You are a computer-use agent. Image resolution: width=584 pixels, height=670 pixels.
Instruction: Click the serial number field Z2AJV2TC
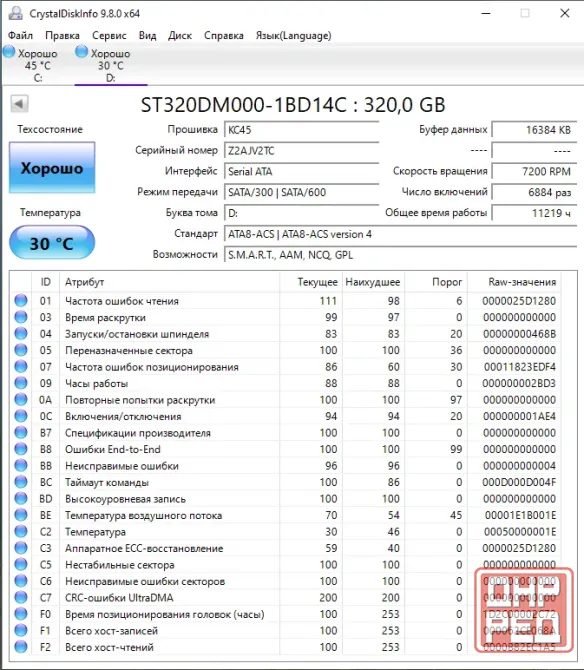(302, 150)
